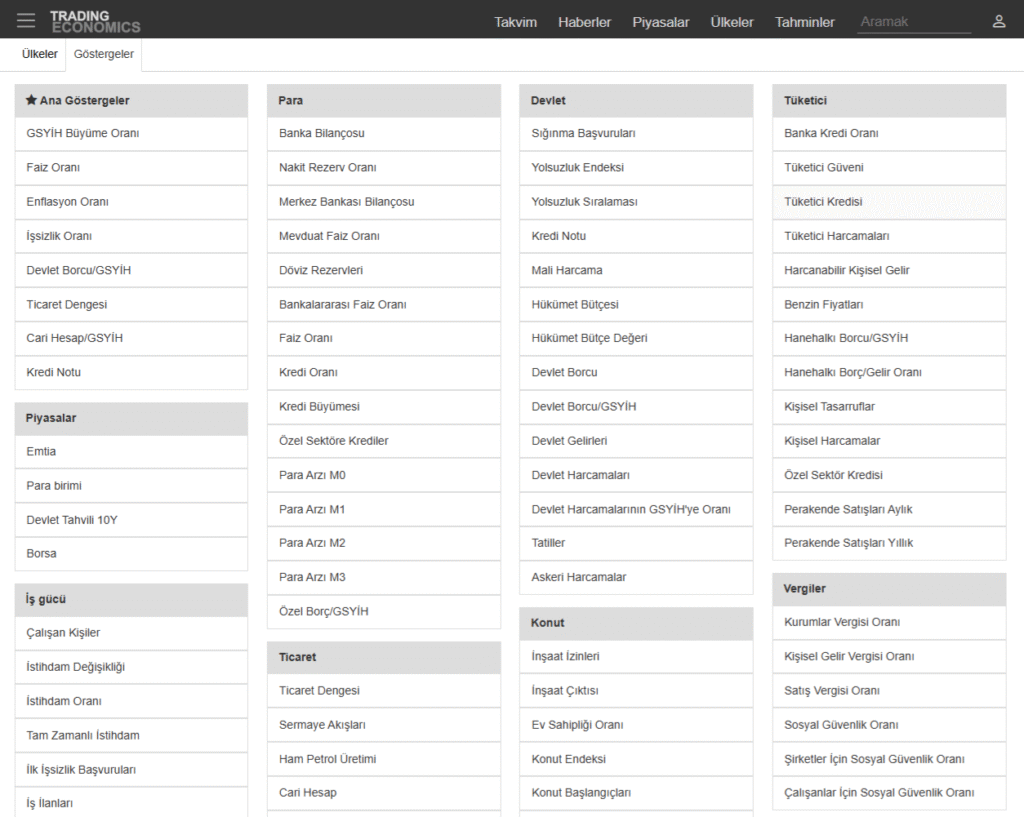The height and width of the screenshot is (817, 1024).
Task: Open the Takvim menu item
Action: pyautogui.click(x=515, y=22)
